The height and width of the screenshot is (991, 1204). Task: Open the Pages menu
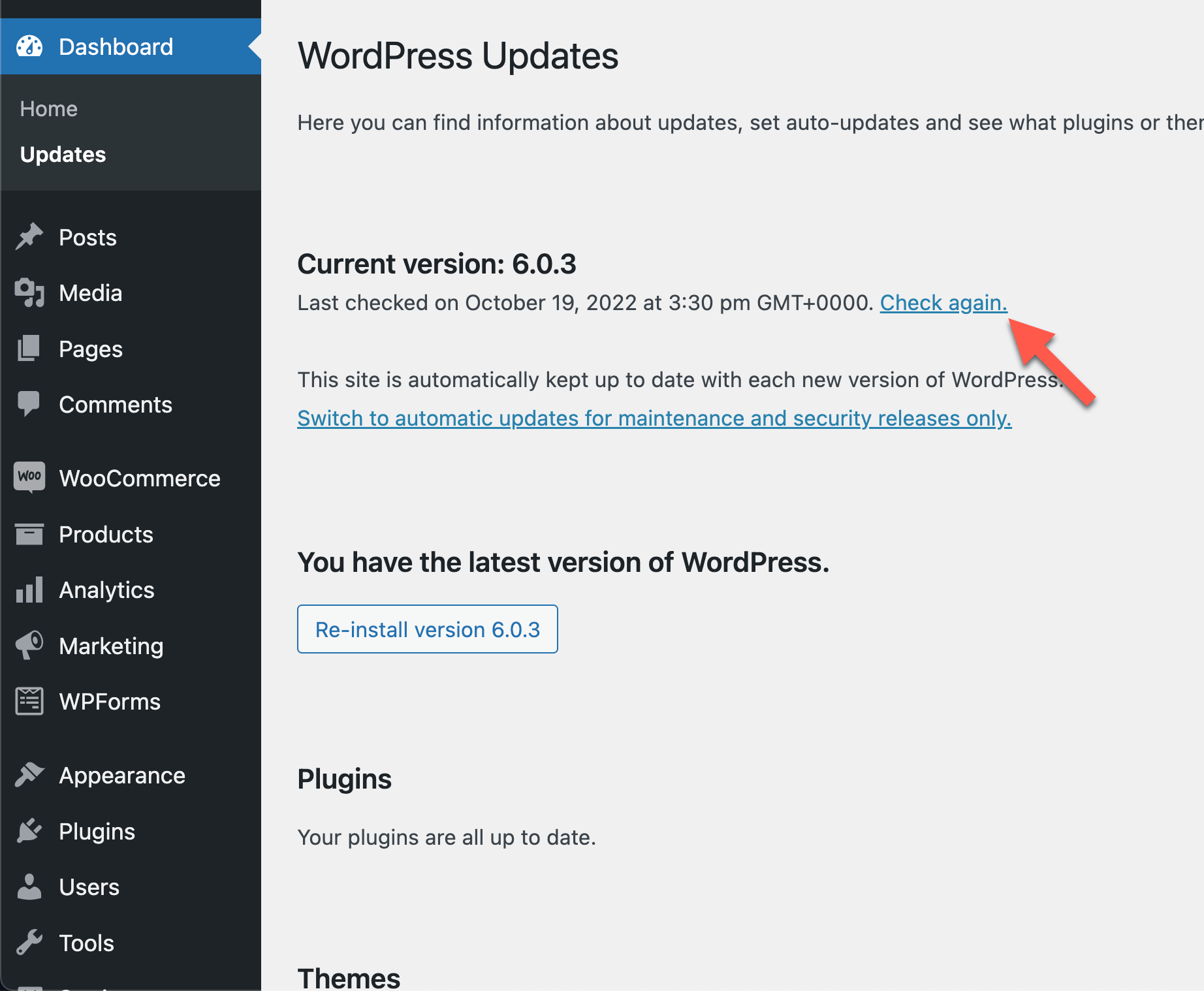(91, 349)
